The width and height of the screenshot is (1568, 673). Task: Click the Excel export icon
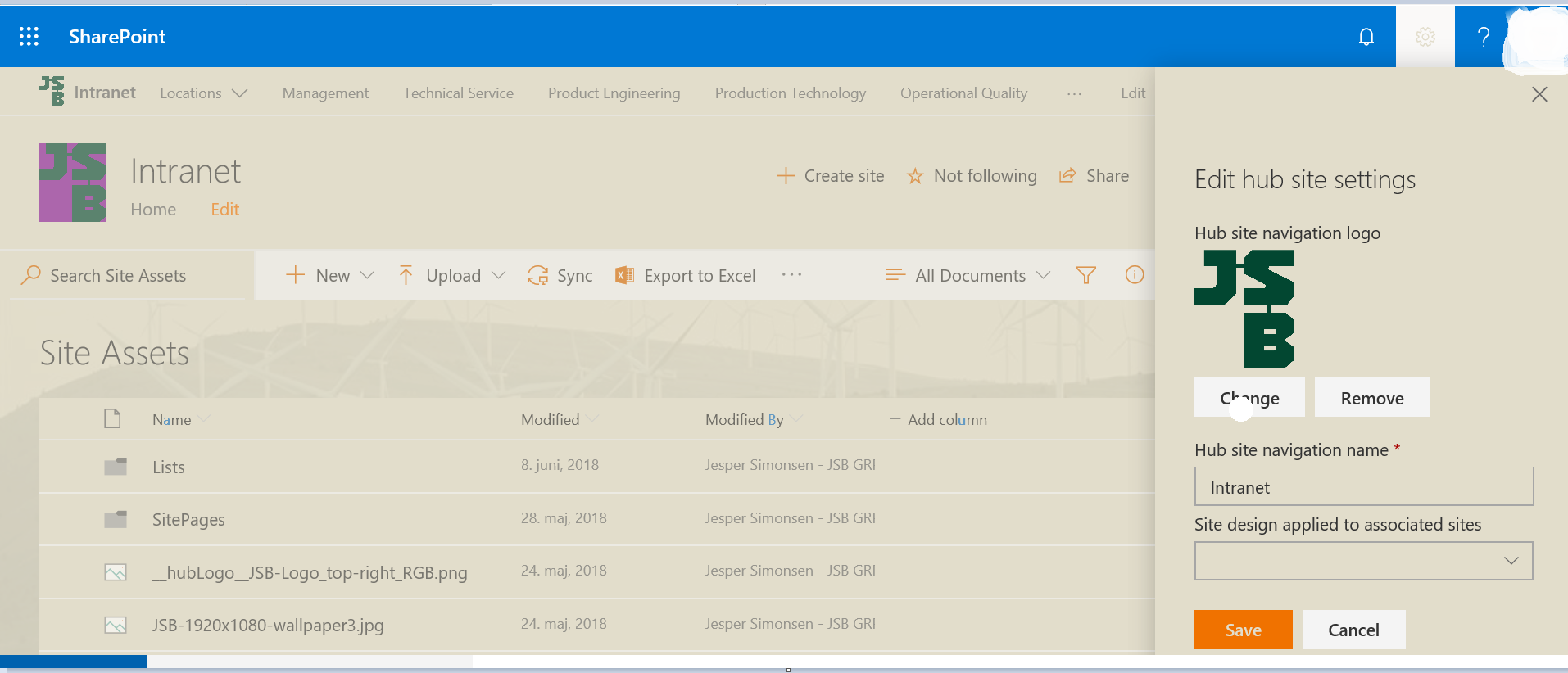click(624, 275)
